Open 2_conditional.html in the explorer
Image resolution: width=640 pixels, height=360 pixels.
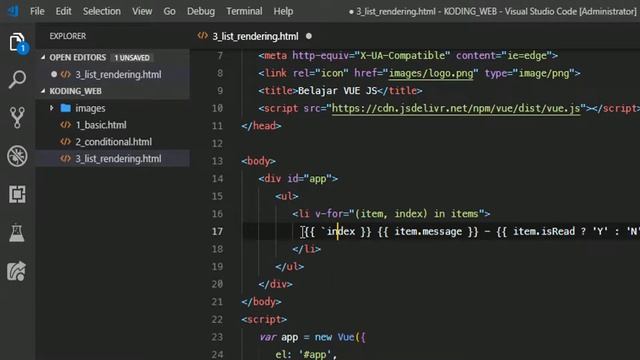(113, 142)
